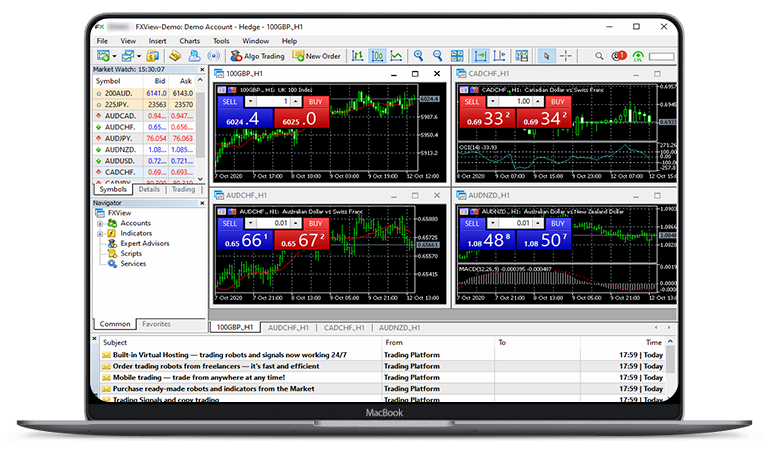Open the Window menu
Screen dimensions: 778x458
256,41
